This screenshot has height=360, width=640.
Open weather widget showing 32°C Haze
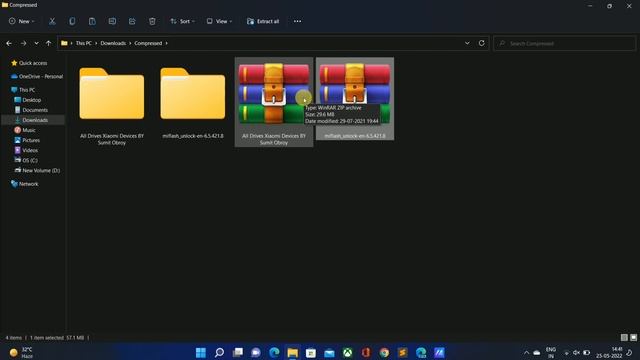(20, 353)
